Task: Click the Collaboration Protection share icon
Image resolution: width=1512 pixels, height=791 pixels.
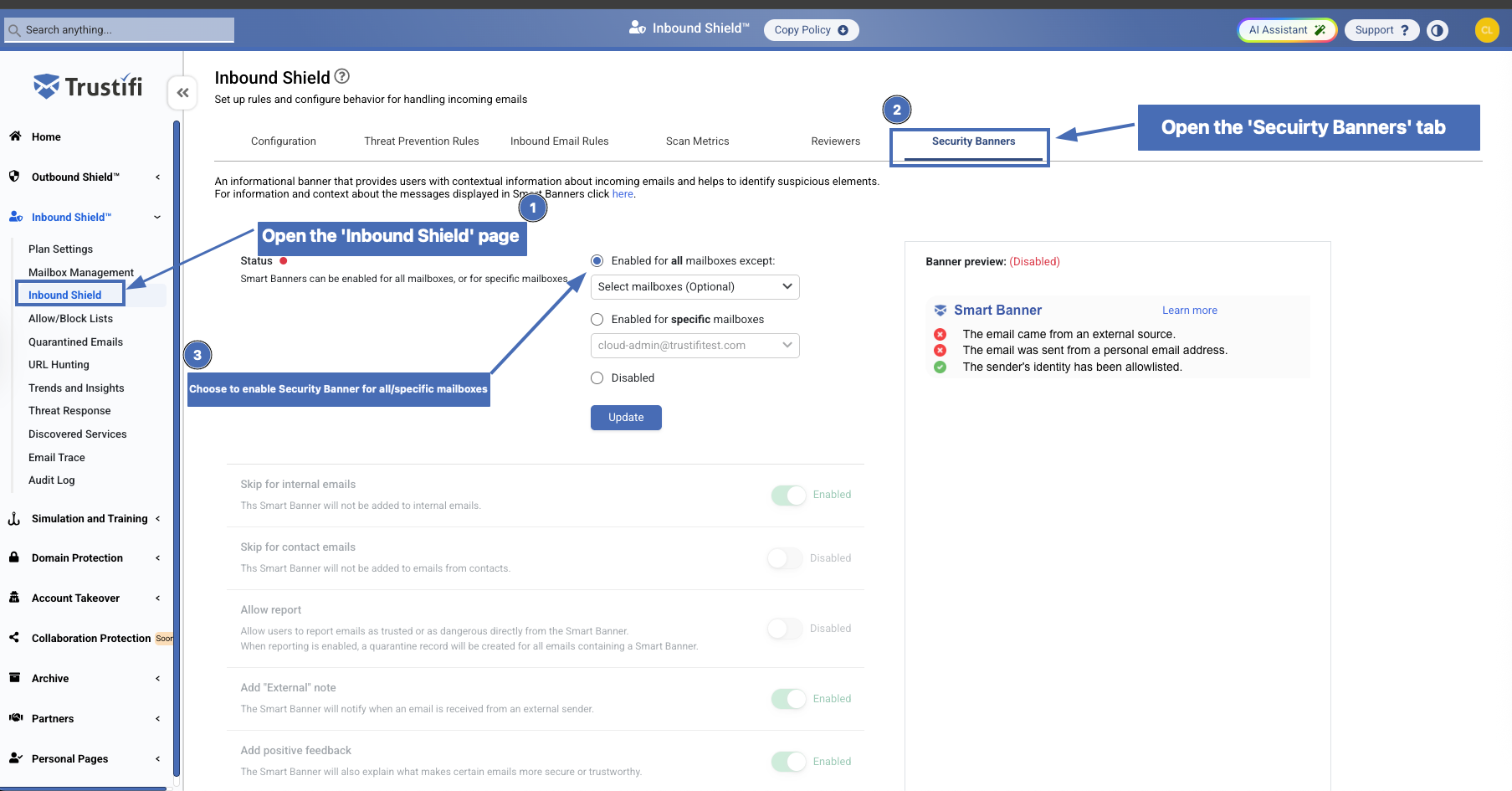Action: coord(14,638)
